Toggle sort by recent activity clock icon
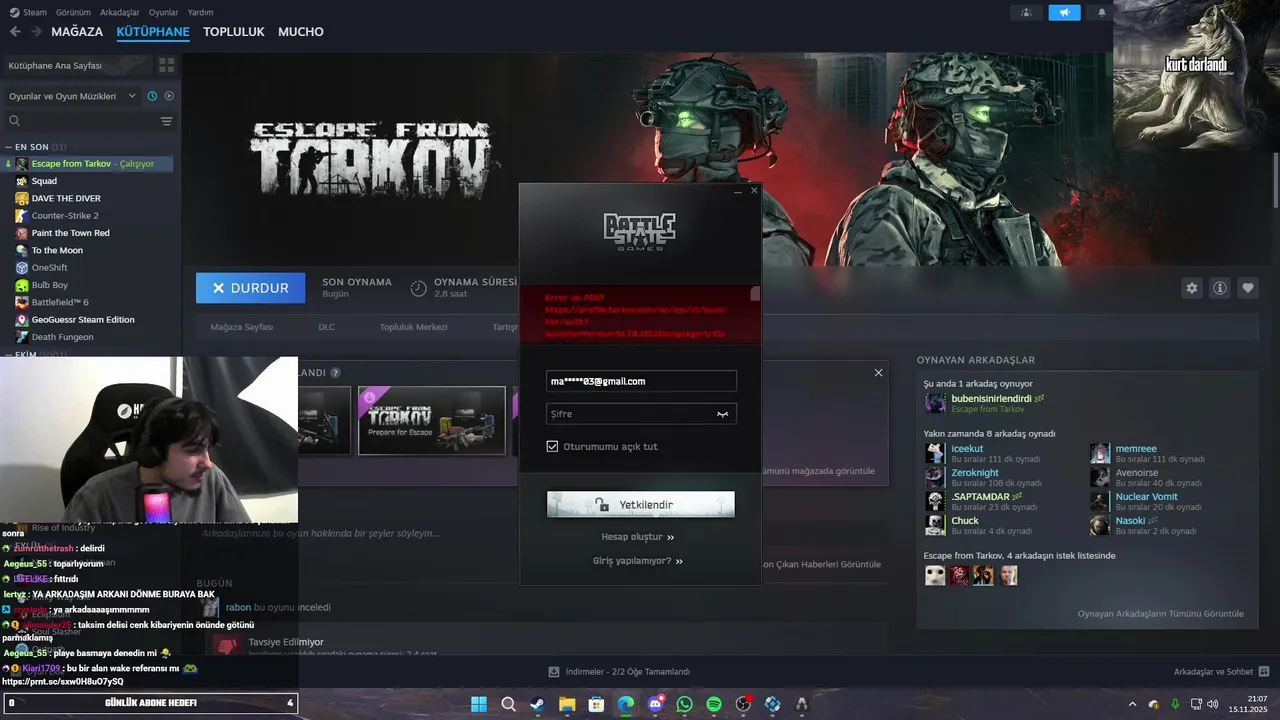 tap(152, 96)
